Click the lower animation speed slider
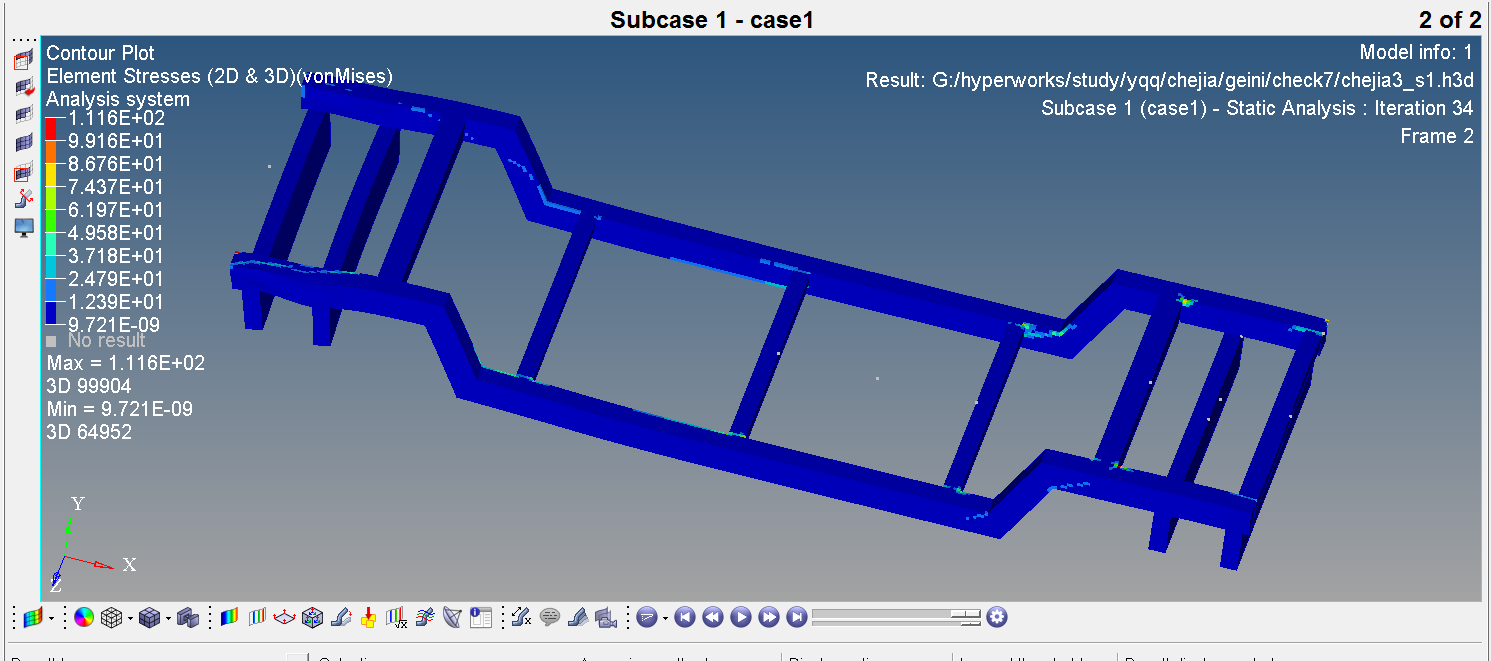This screenshot has height=661, width=1491. coord(897,624)
